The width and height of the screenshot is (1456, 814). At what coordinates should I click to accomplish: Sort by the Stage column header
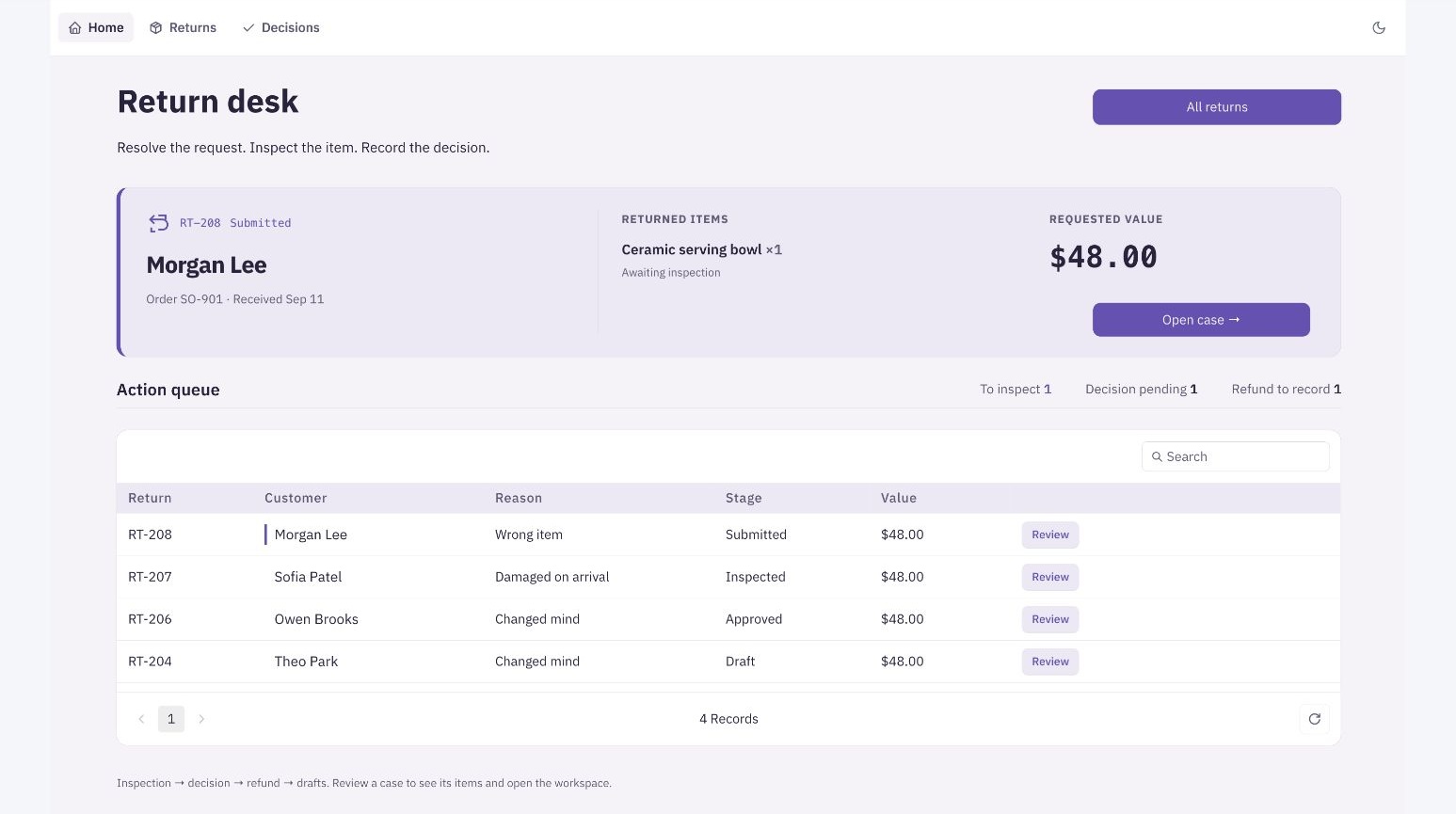tap(744, 498)
